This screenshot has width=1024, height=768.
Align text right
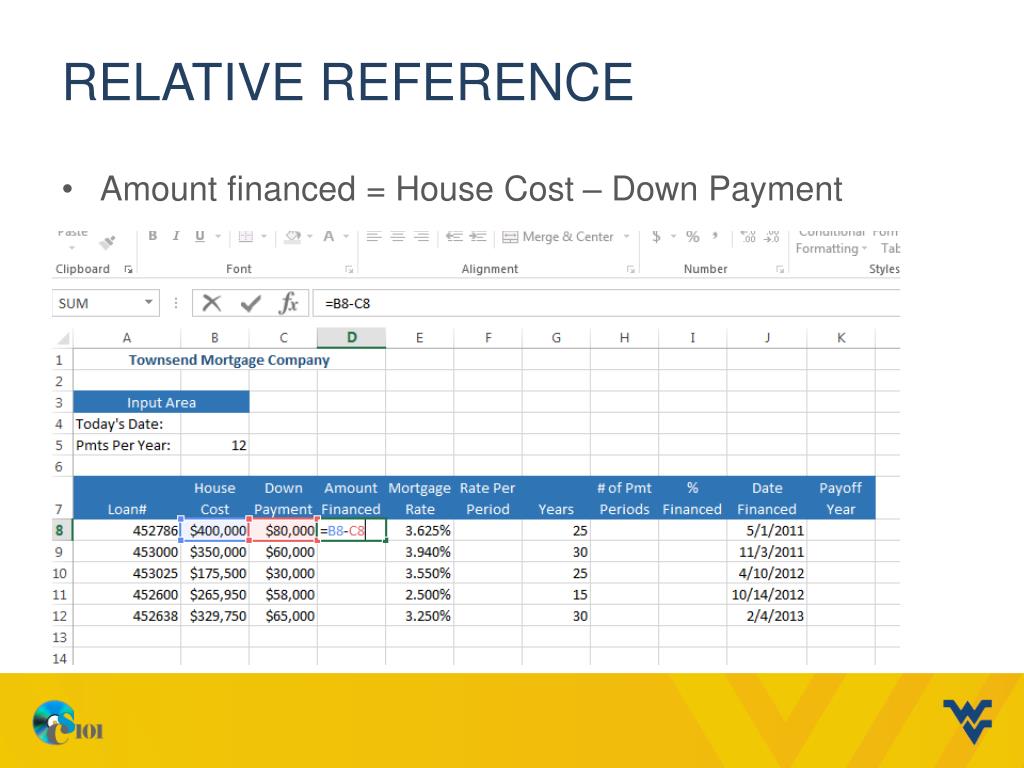[x=423, y=236]
